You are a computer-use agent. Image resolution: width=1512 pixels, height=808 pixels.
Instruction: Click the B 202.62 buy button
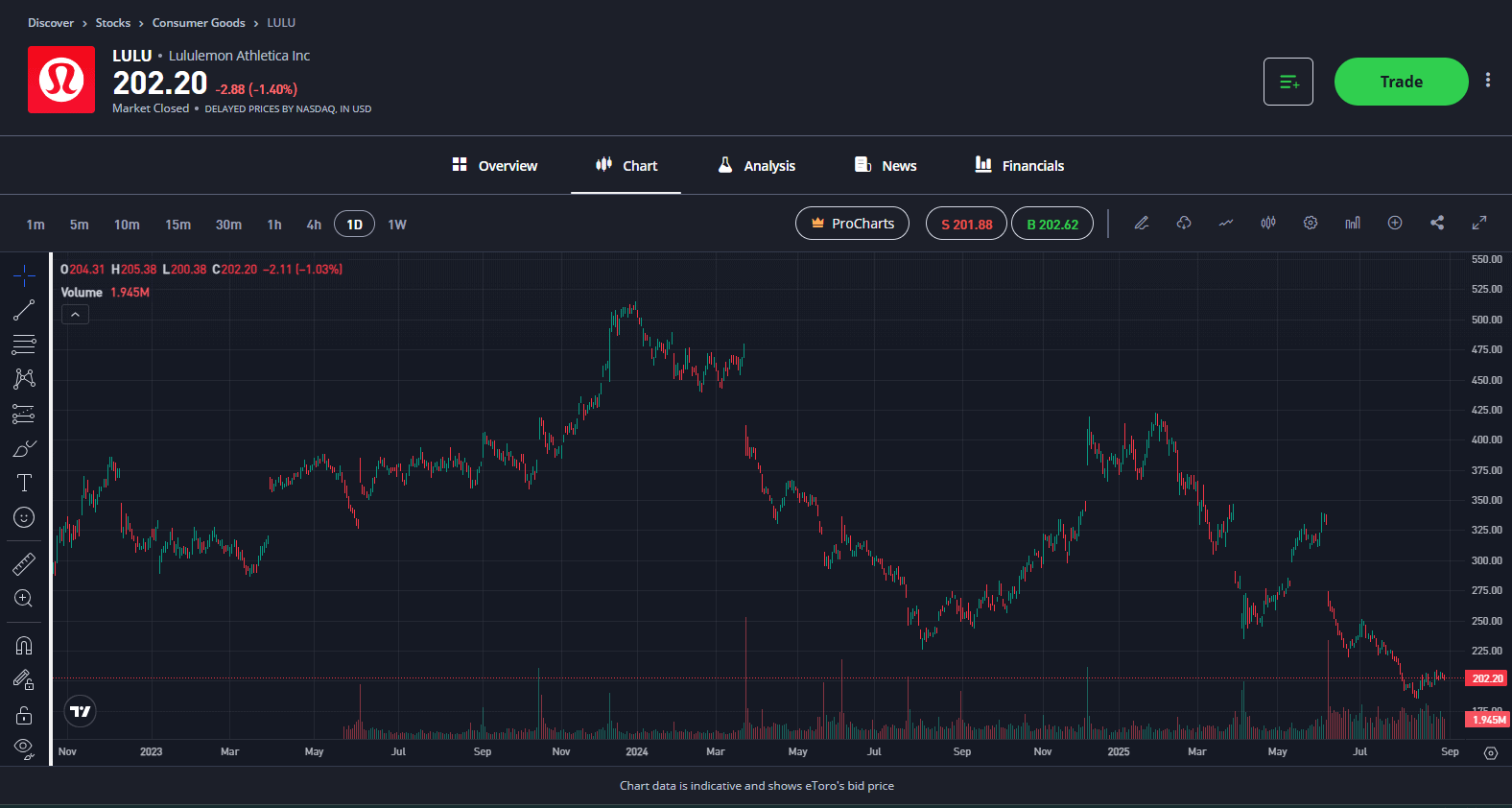point(1052,224)
